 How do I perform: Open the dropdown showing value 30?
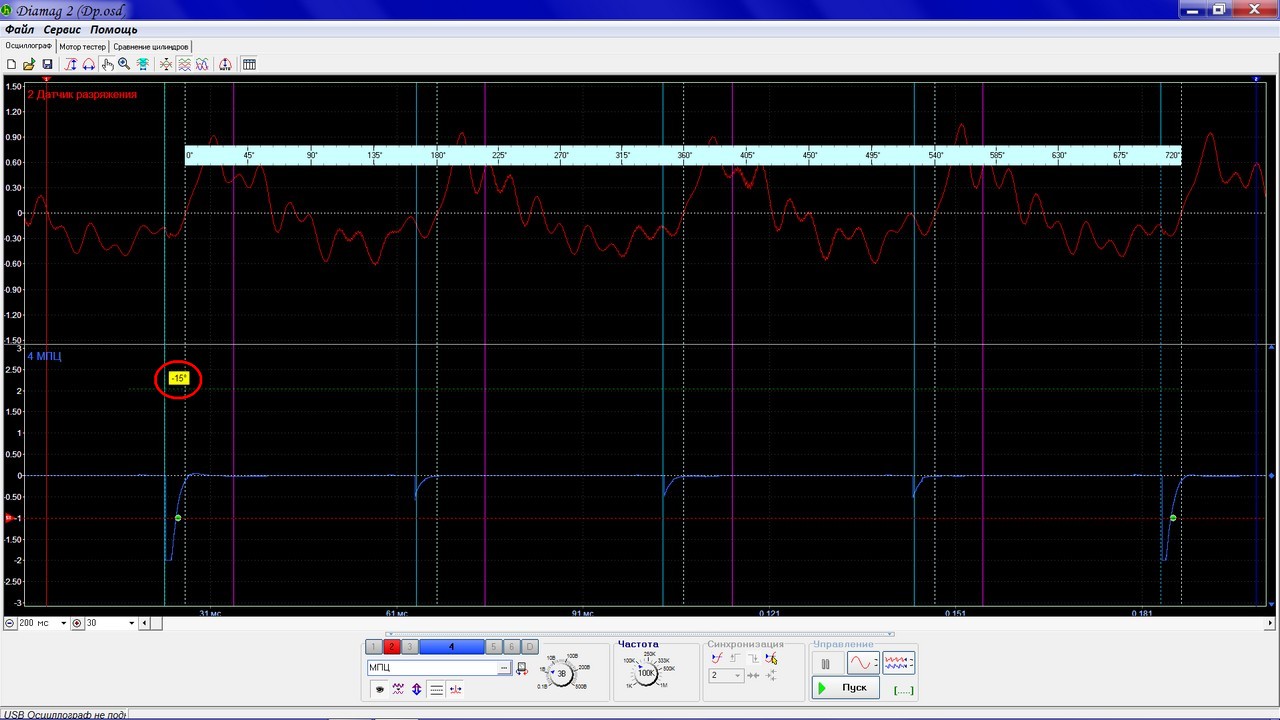pos(130,623)
